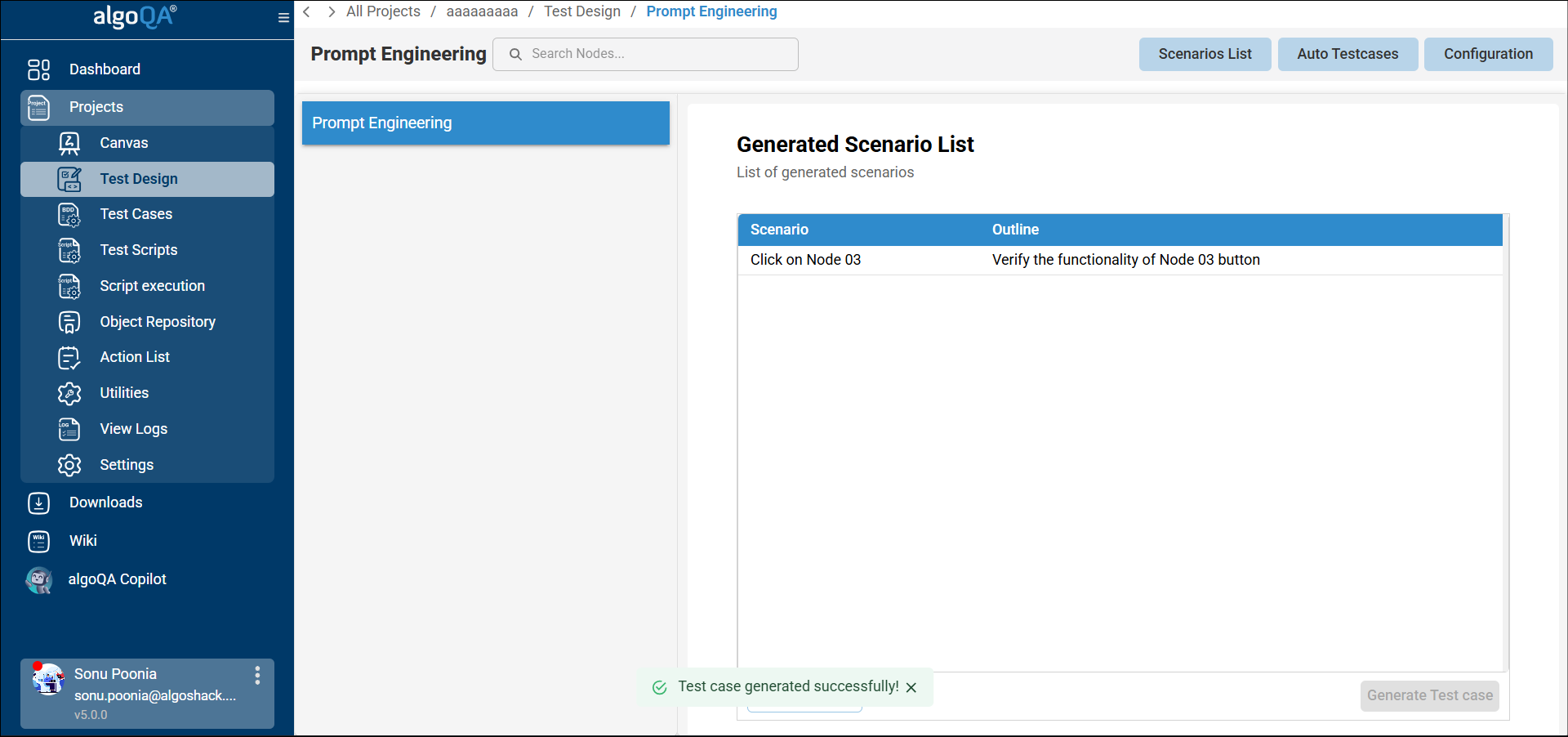Open the Configuration button
The image size is (1568, 737).
click(1488, 54)
